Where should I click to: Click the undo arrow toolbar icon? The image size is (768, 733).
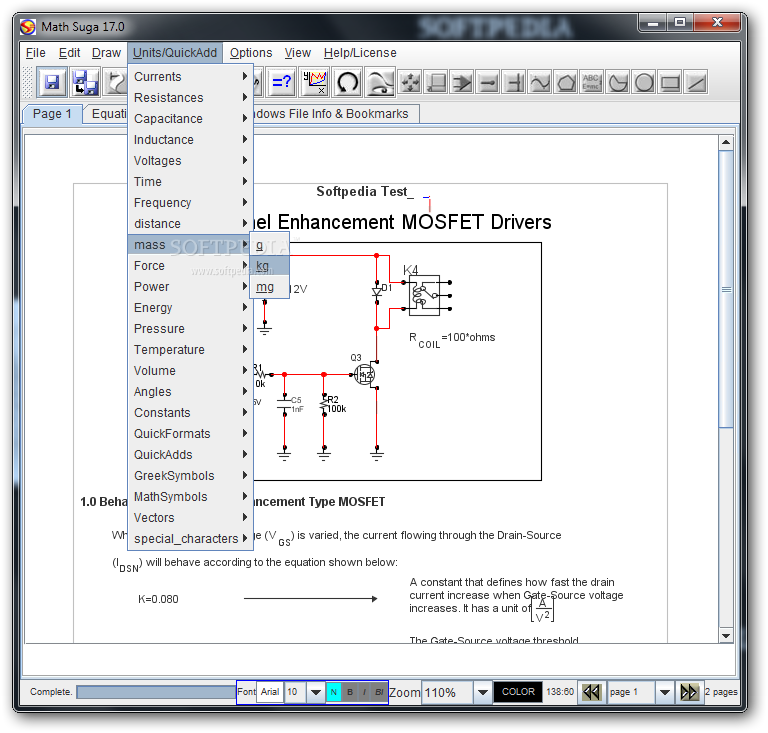117,82
